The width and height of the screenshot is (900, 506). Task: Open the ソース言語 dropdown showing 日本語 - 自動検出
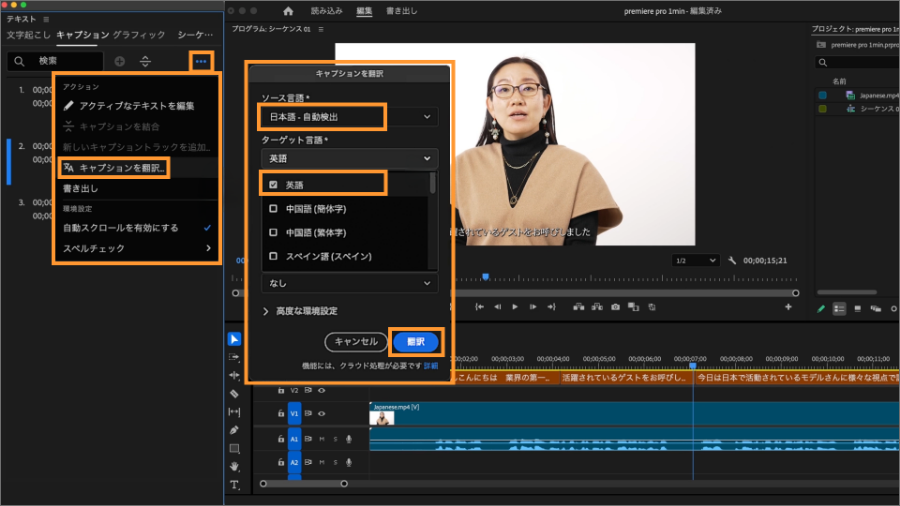click(349, 117)
